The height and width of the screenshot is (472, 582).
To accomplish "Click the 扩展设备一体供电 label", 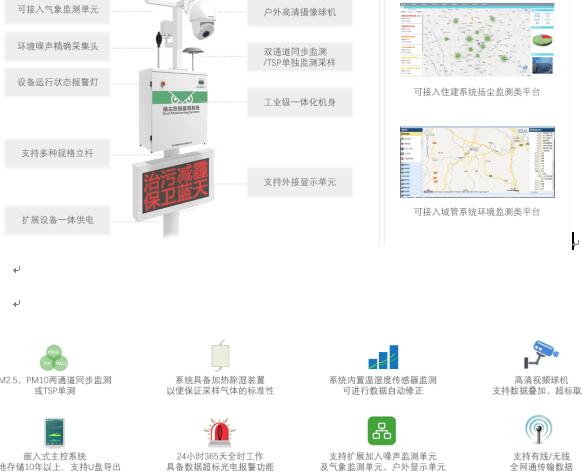I will point(58,220).
